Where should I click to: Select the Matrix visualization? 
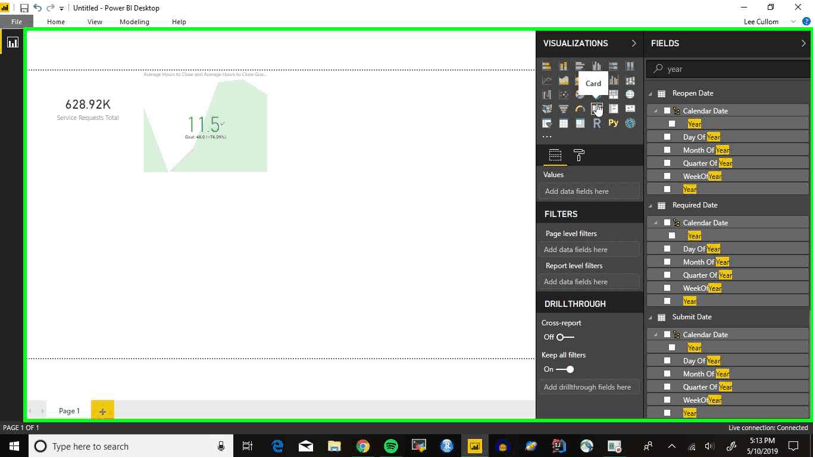point(580,124)
